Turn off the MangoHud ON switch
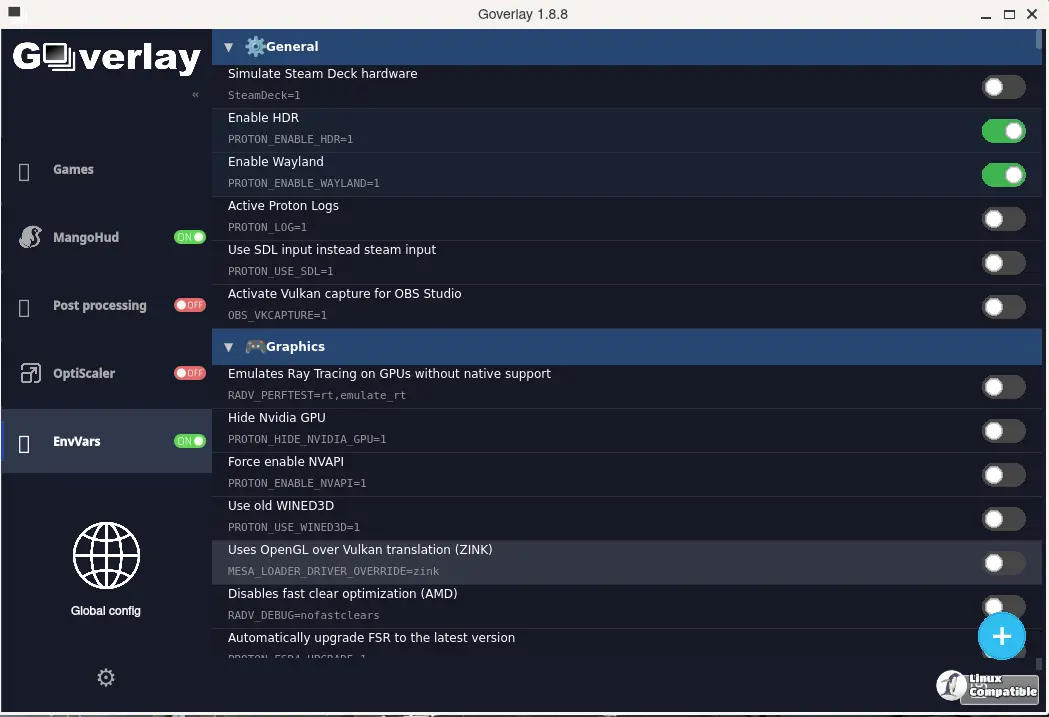The height and width of the screenshot is (717, 1049). click(x=190, y=237)
